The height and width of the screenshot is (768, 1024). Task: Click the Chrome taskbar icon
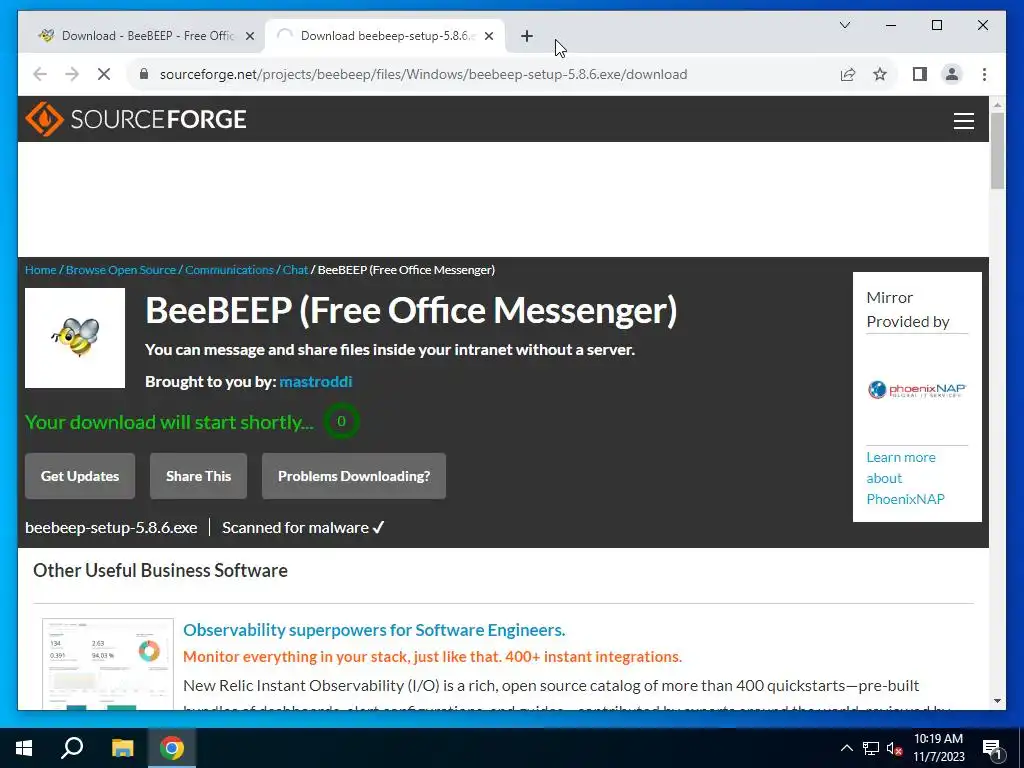(x=172, y=748)
